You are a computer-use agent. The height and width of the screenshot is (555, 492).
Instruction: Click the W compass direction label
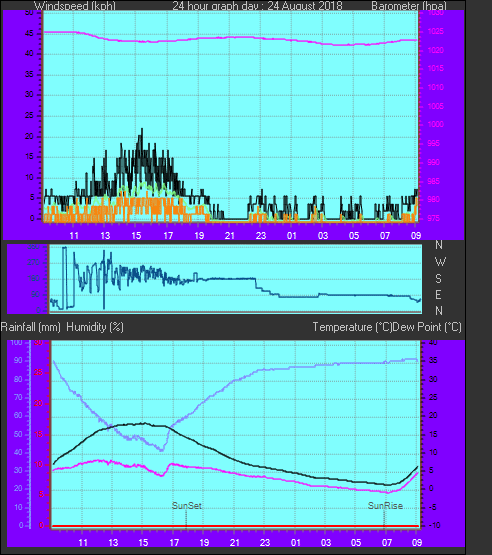point(440,262)
